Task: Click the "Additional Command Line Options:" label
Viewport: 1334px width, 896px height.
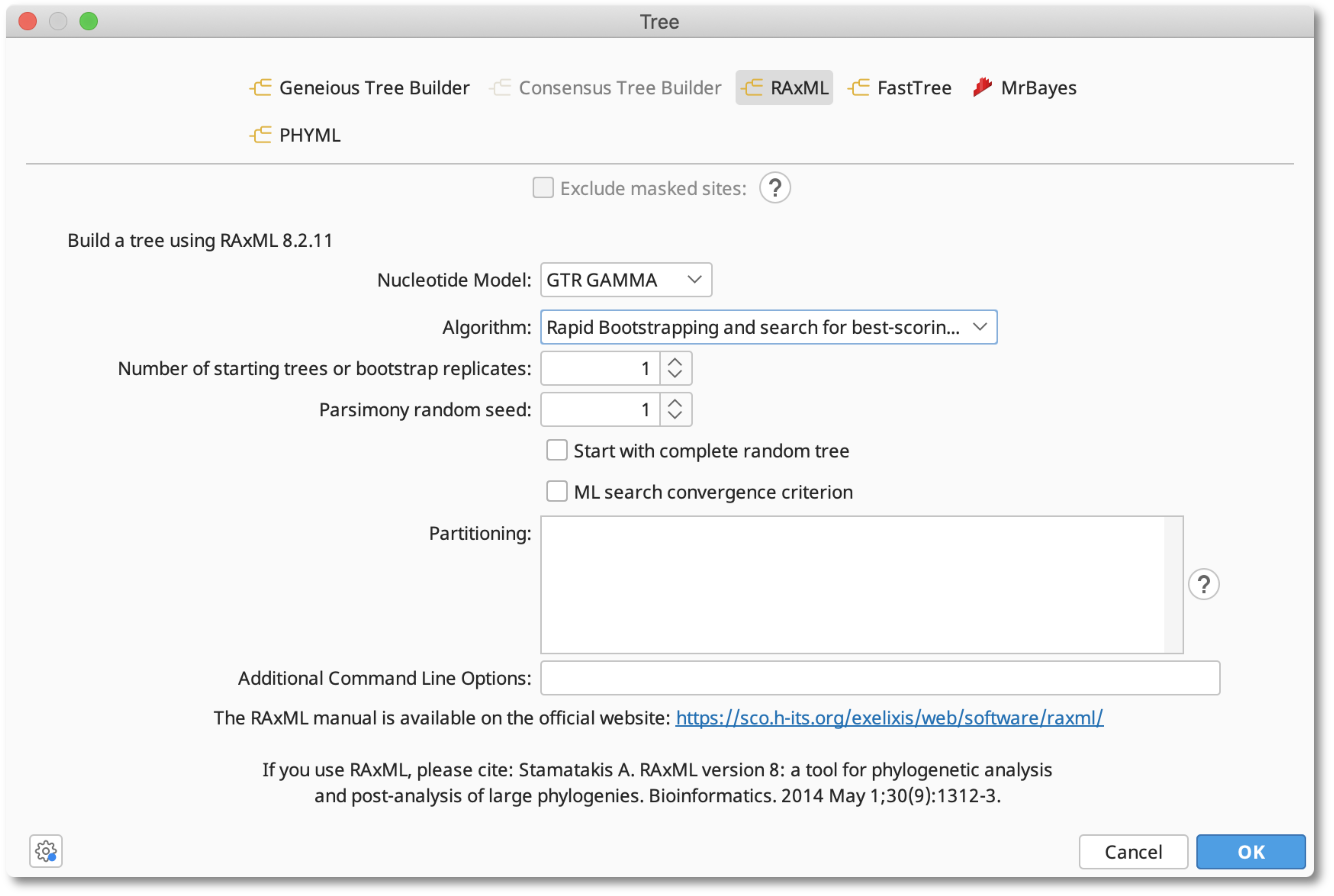Action: tap(384, 678)
